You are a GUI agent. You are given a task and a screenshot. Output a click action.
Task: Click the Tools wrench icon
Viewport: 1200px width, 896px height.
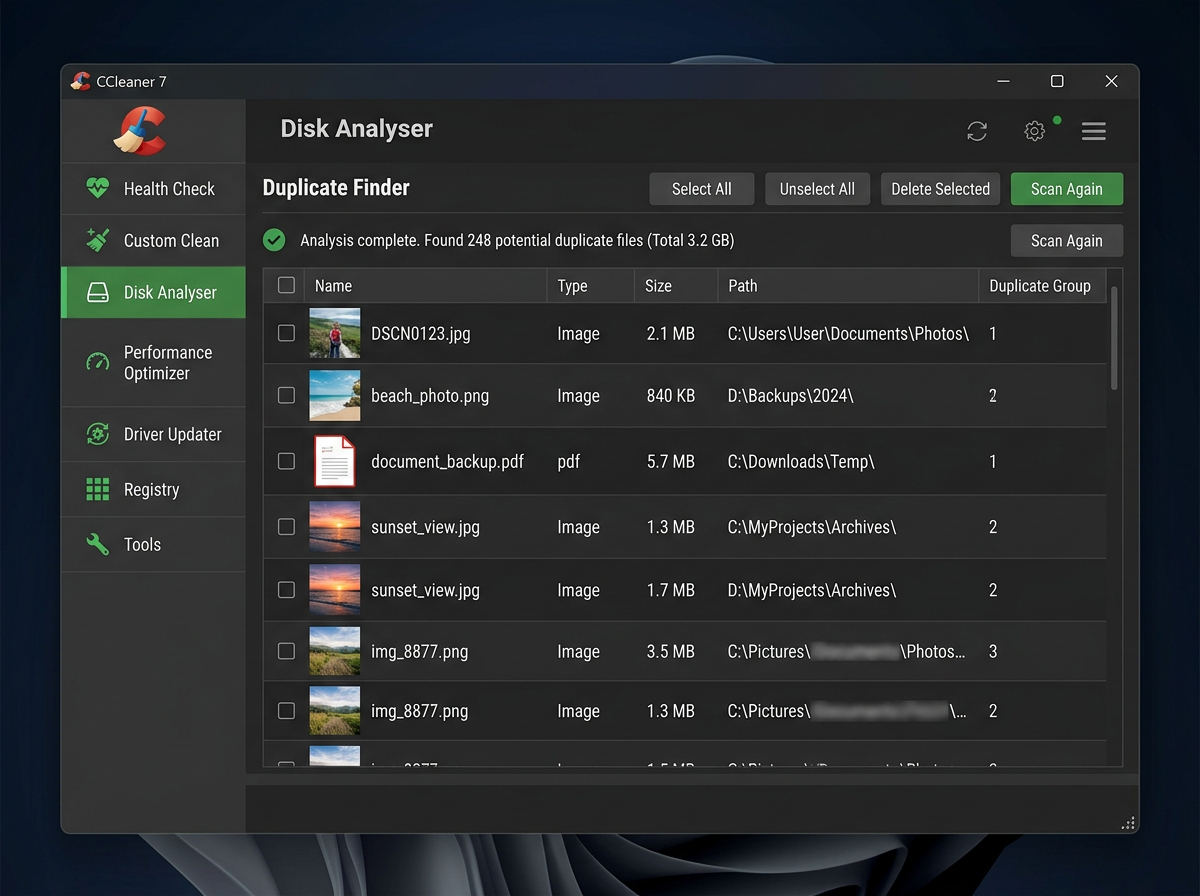(97, 544)
